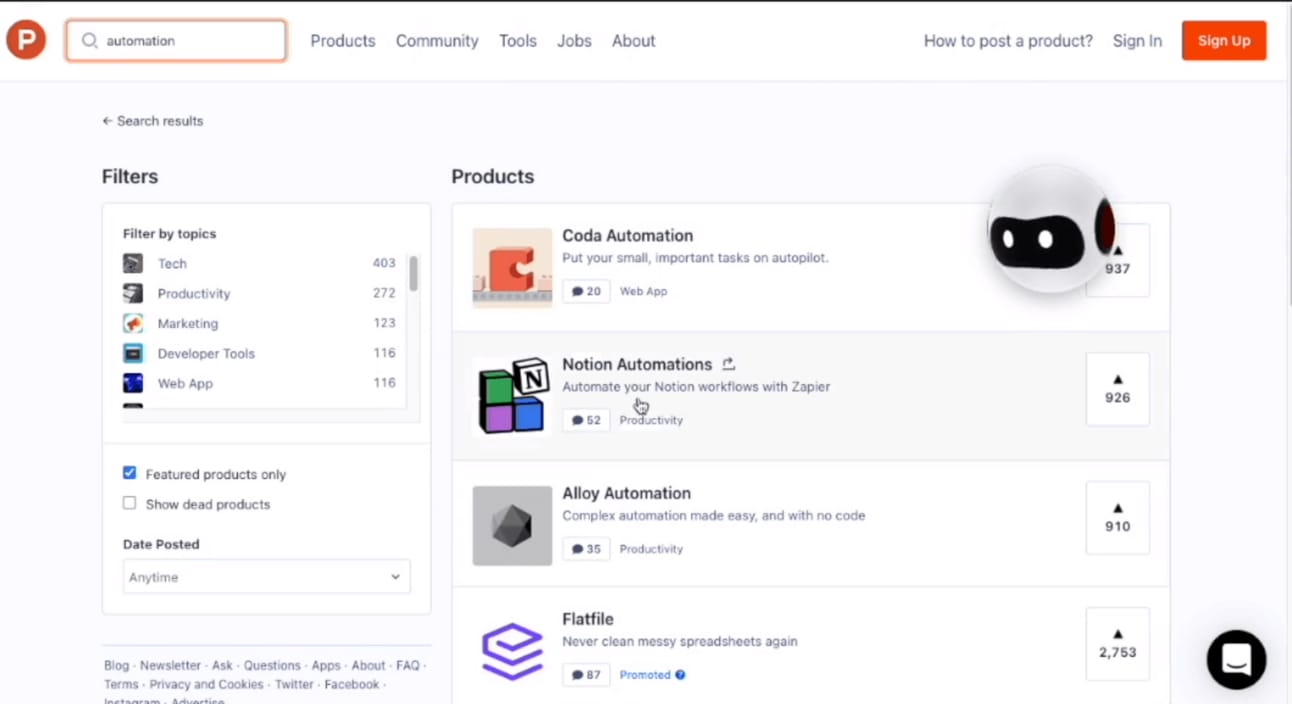Click the Sign Up button
The width and height of the screenshot is (1292, 704).
coord(1224,41)
